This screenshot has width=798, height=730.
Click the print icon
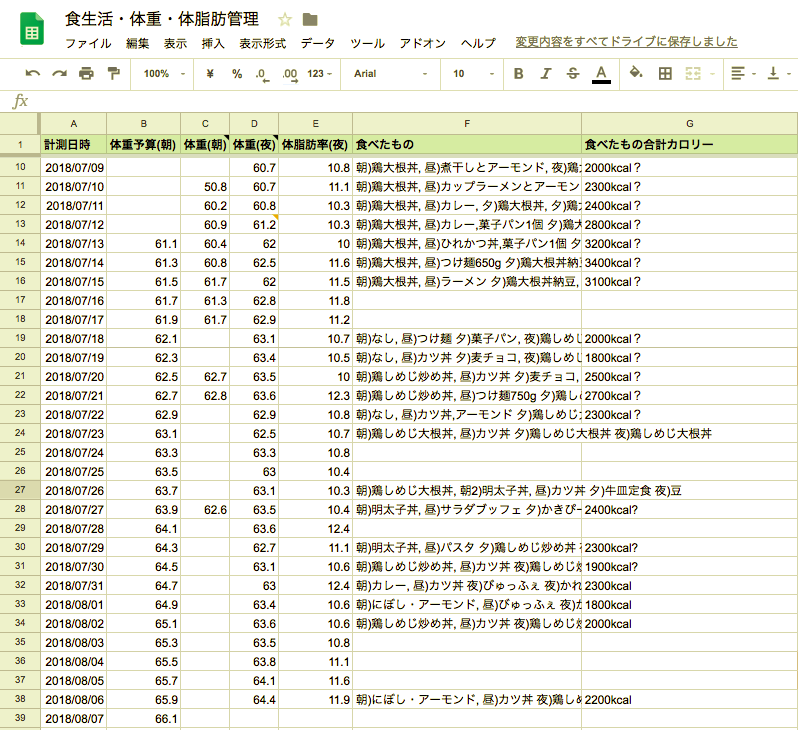(87, 74)
